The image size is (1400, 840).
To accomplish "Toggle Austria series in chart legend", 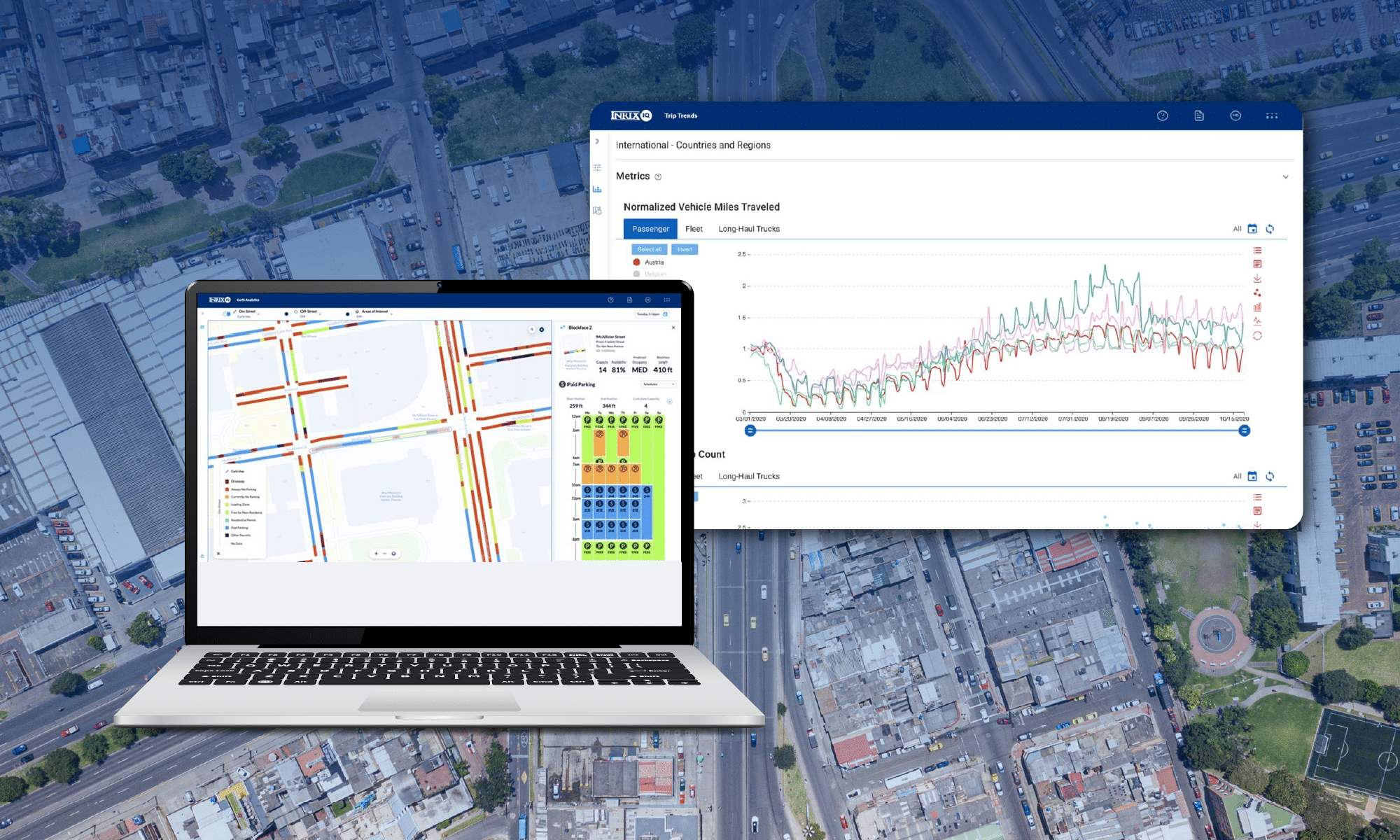I will [648, 262].
